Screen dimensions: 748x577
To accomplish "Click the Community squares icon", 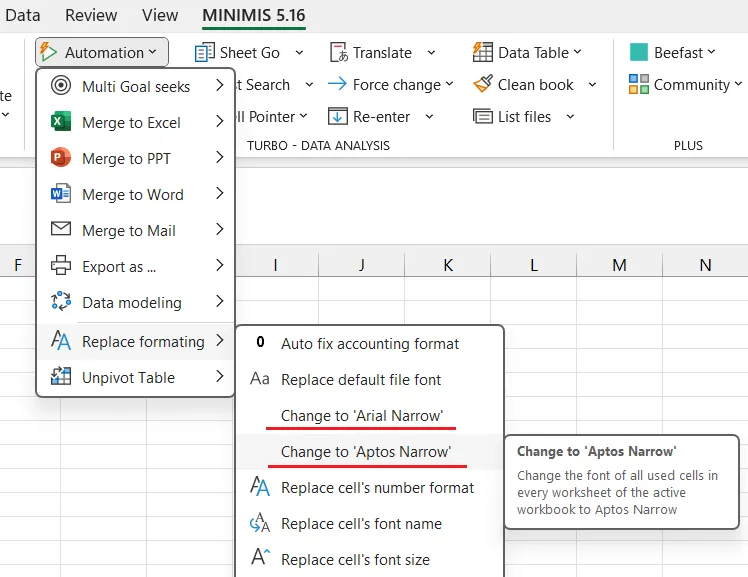I will point(639,84).
